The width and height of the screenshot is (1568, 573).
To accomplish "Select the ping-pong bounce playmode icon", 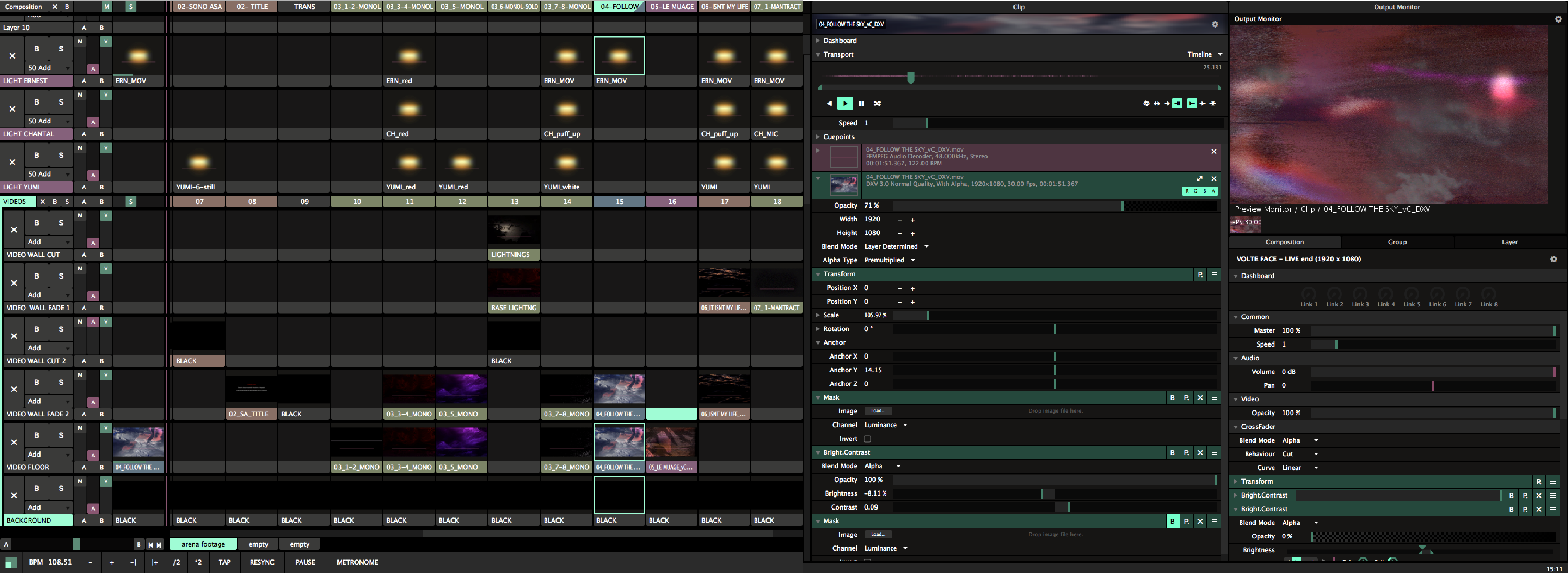I will 1156,104.
